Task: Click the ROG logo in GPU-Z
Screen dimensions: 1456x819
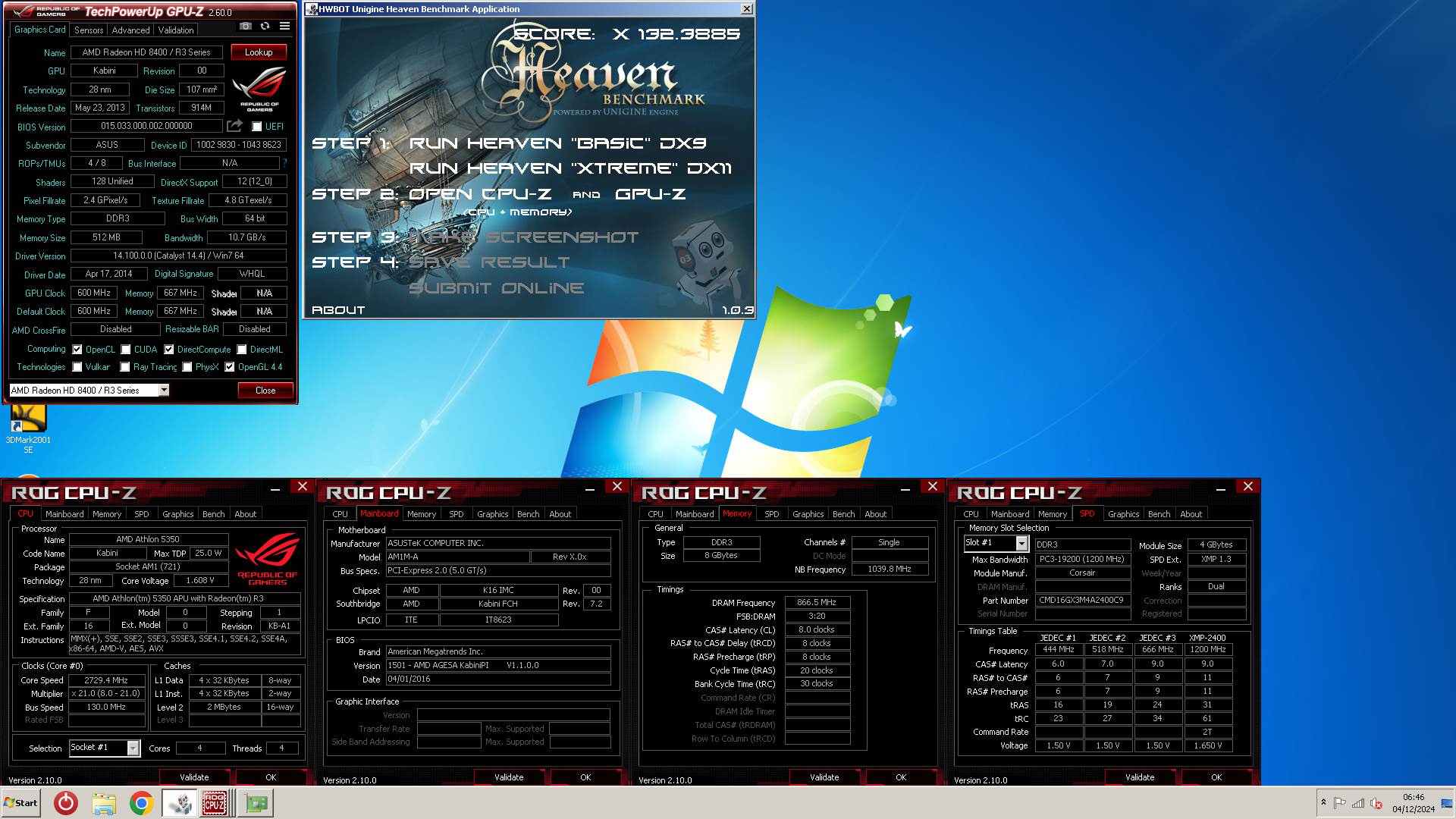Action: [259, 89]
